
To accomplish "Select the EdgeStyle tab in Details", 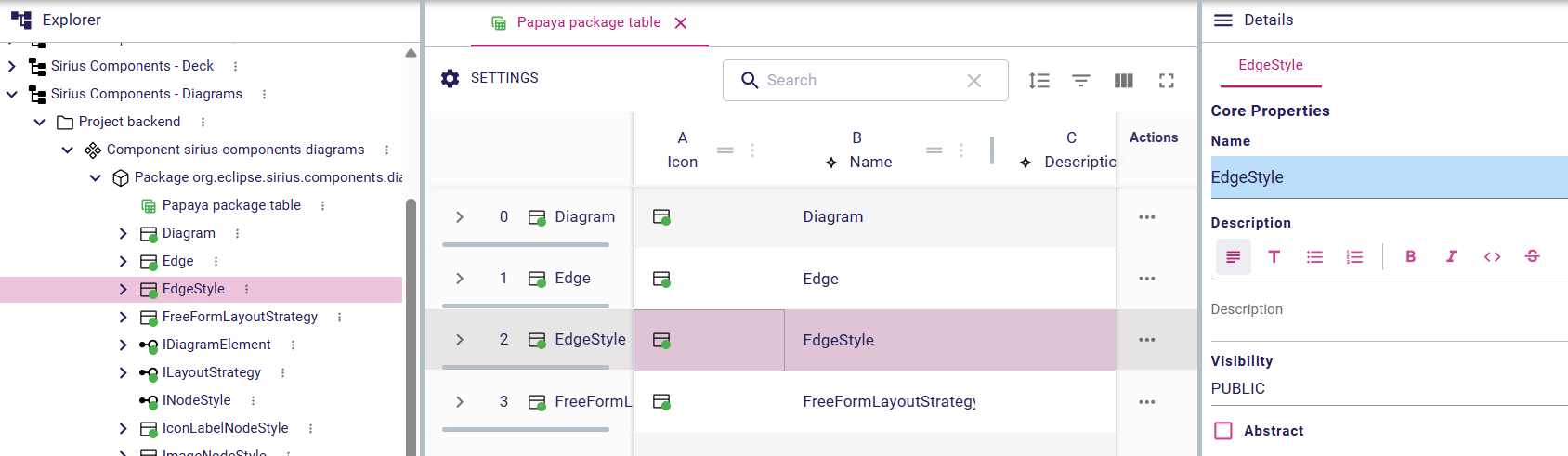I will point(1271,65).
